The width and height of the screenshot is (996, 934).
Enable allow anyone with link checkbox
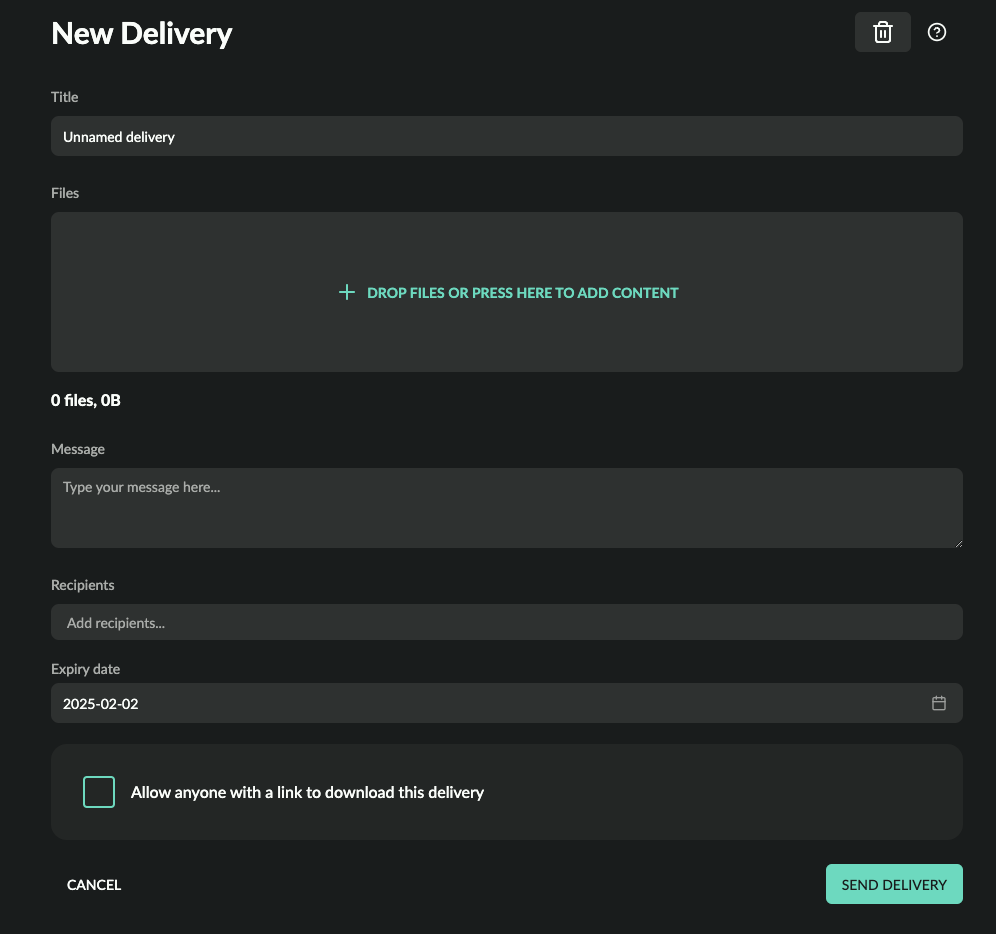pyautogui.click(x=99, y=792)
